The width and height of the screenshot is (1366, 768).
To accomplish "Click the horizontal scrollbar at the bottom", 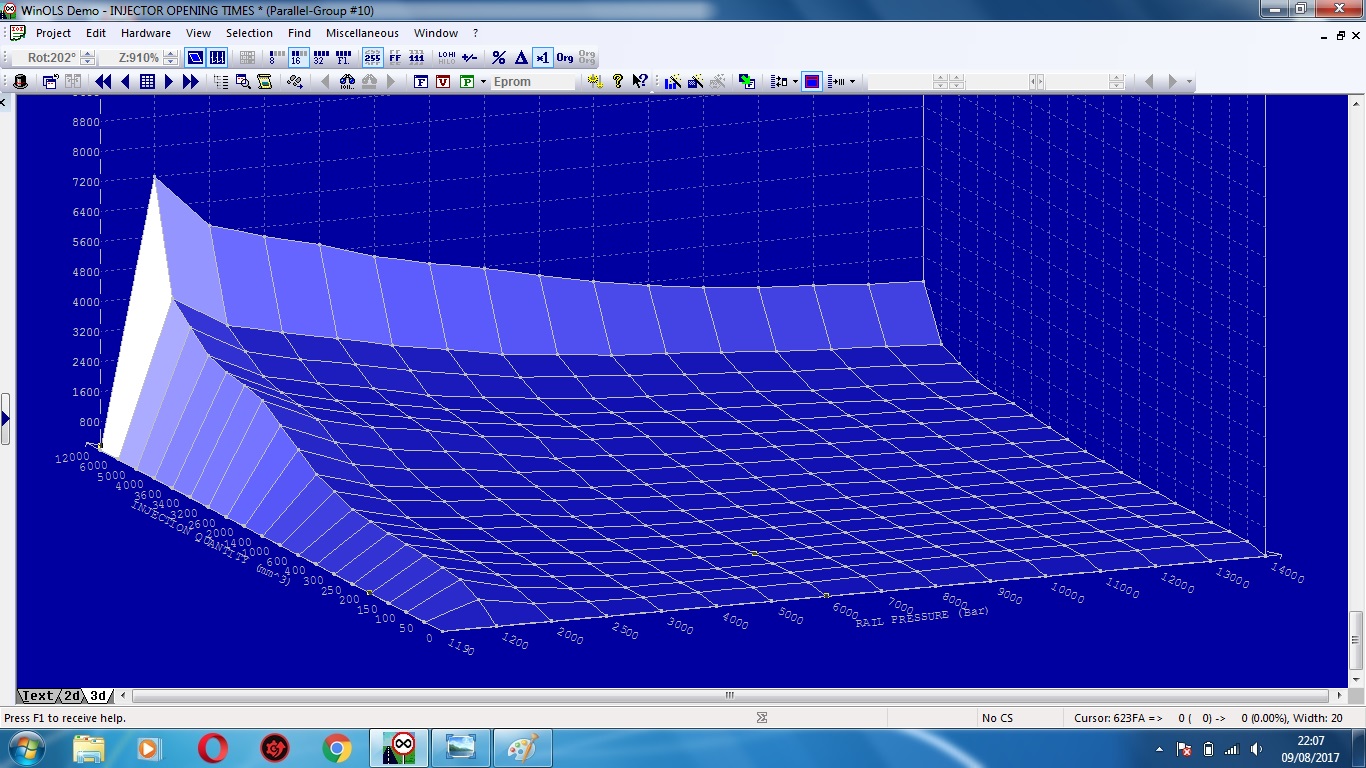I will click(x=730, y=696).
